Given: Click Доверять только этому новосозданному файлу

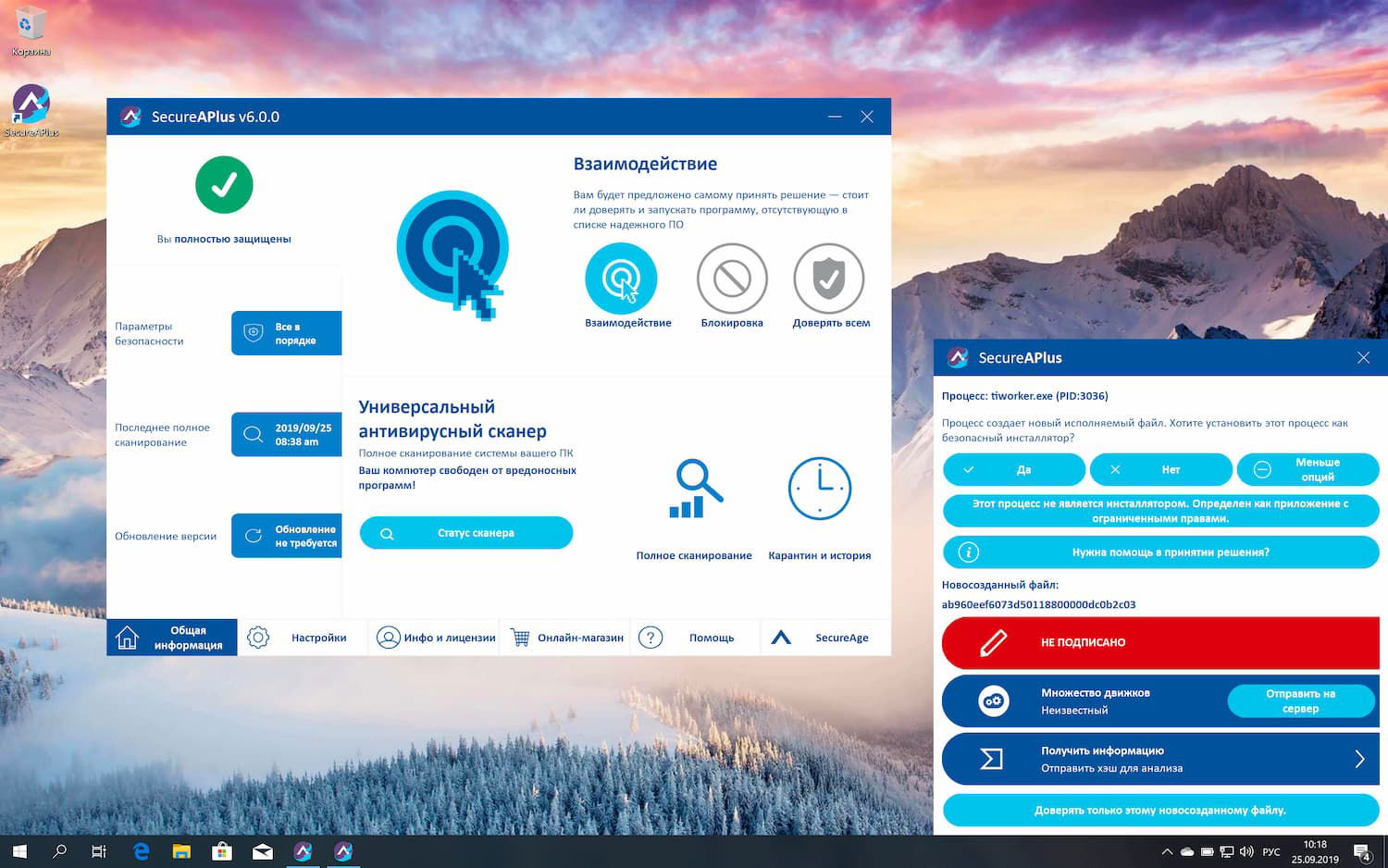Looking at the screenshot, I should tap(1160, 810).
